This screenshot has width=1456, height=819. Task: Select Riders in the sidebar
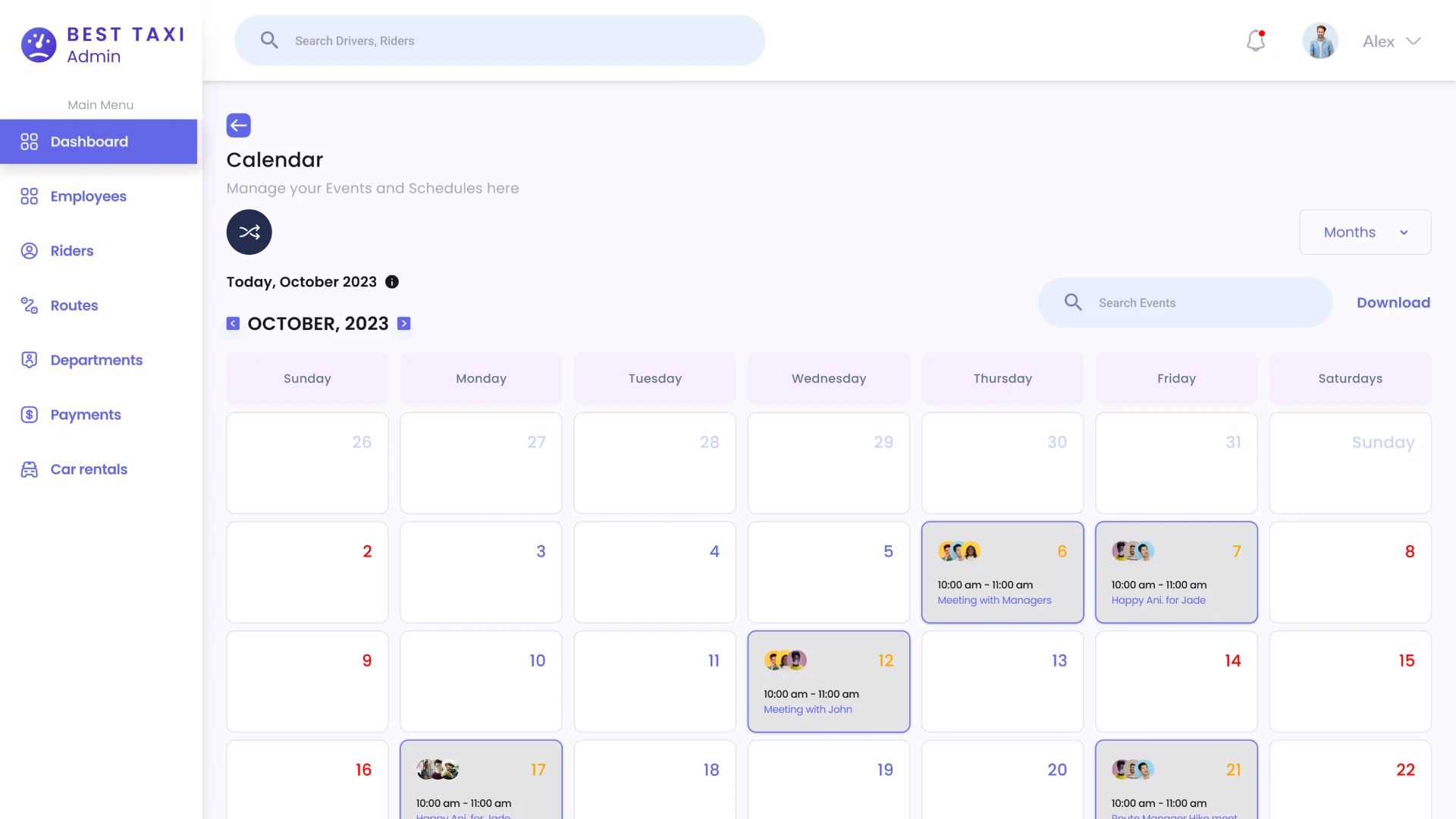click(x=72, y=250)
